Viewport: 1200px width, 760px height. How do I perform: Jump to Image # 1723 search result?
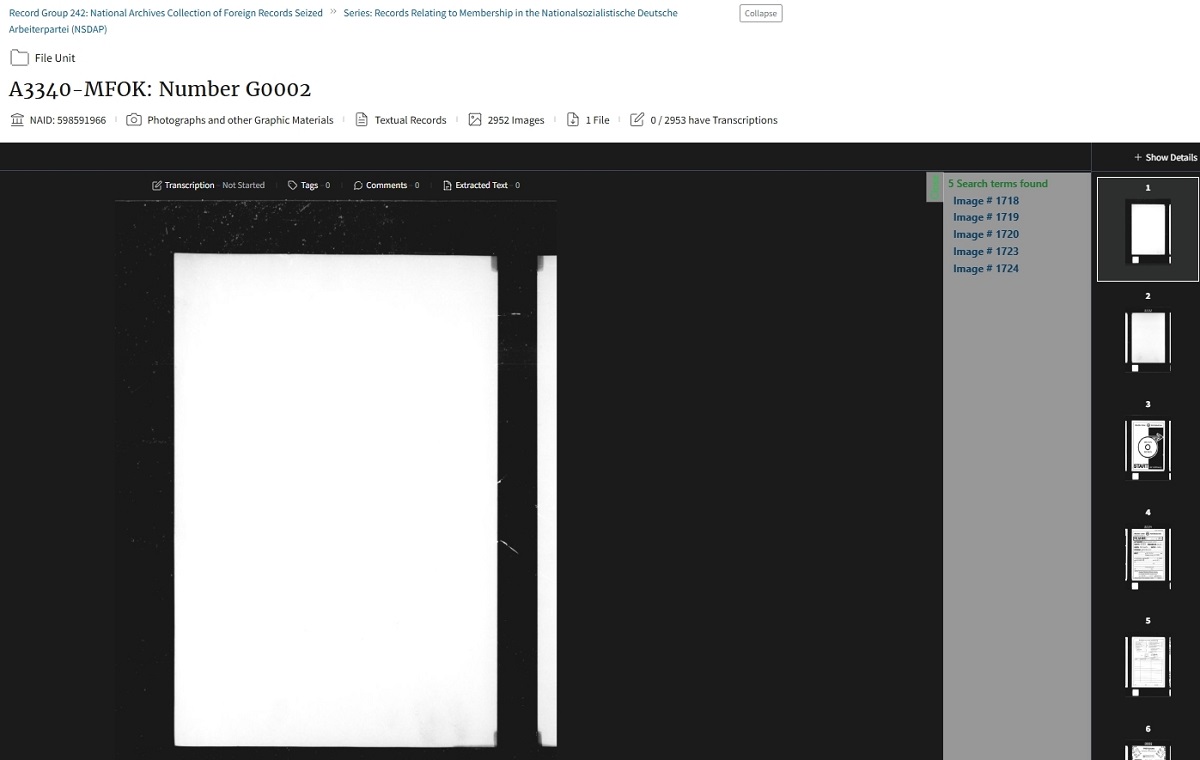coord(986,251)
